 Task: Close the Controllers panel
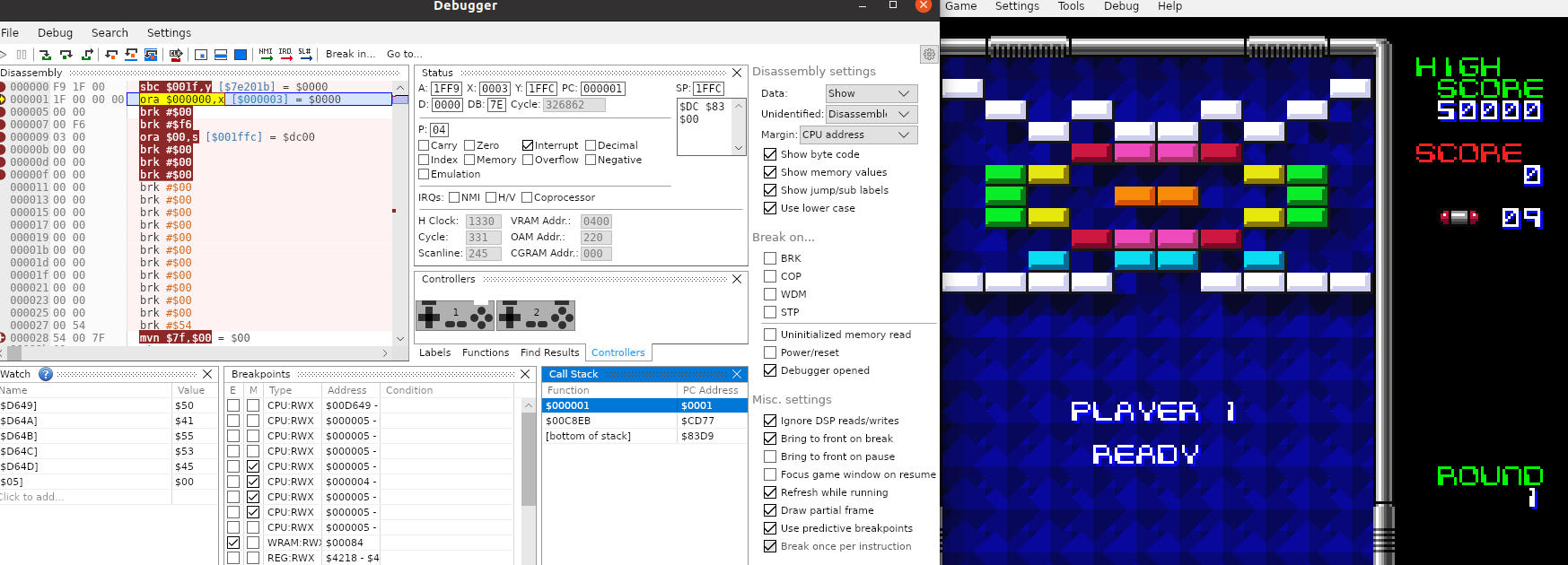tap(737, 279)
